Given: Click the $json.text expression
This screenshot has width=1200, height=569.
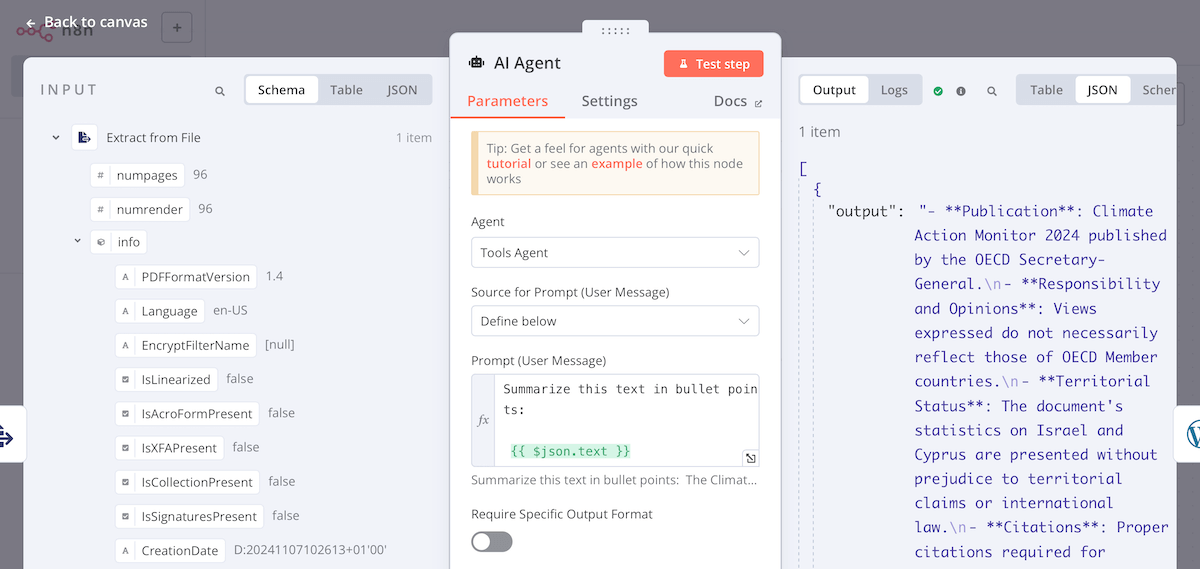Looking at the screenshot, I should point(570,451).
